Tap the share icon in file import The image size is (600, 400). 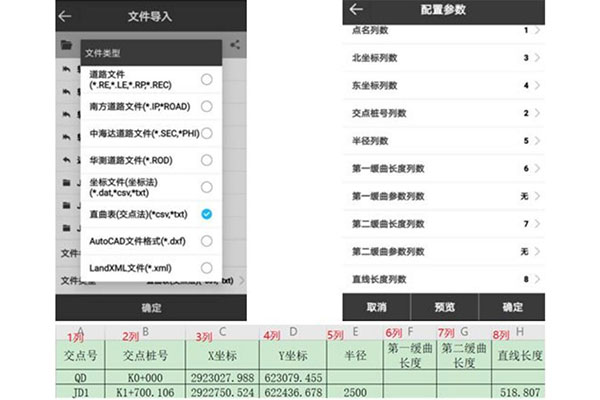tap(235, 44)
